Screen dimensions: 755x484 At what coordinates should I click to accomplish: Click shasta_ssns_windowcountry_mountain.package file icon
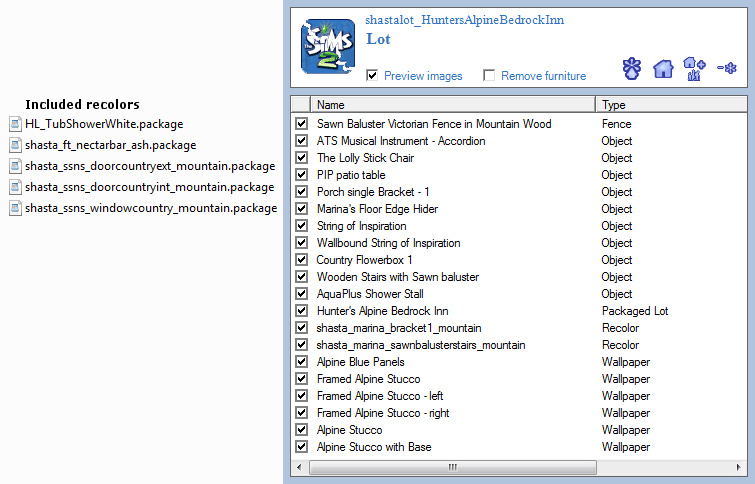tap(15, 208)
